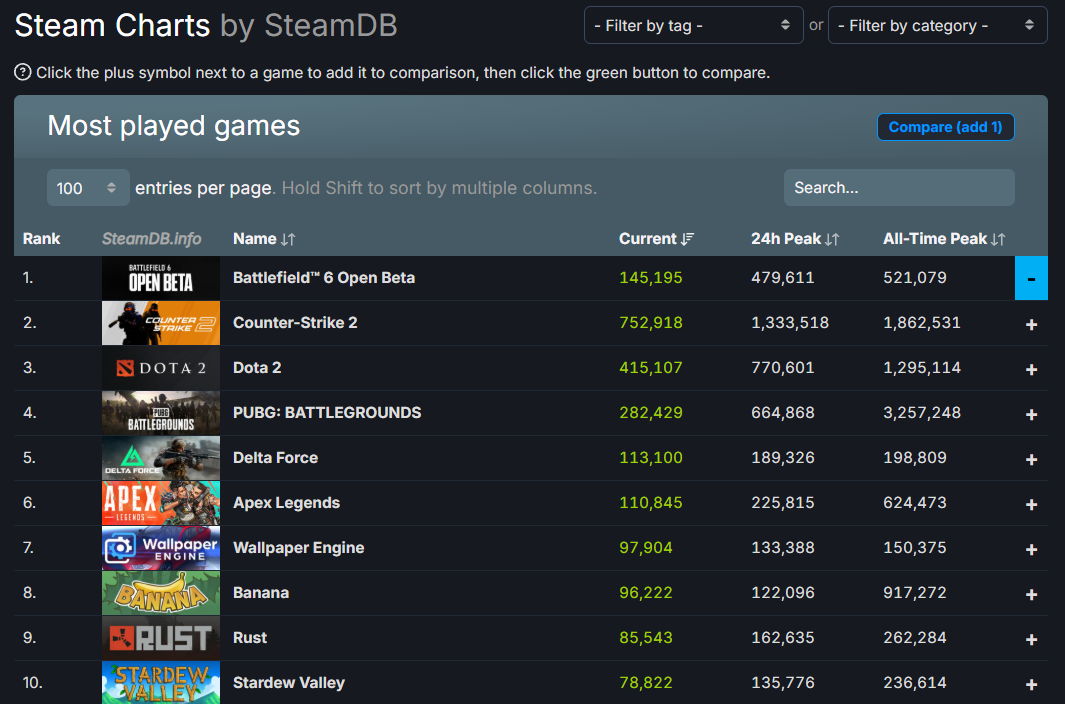Click the Compare (add 1) button
This screenshot has width=1065, height=704.
945,127
